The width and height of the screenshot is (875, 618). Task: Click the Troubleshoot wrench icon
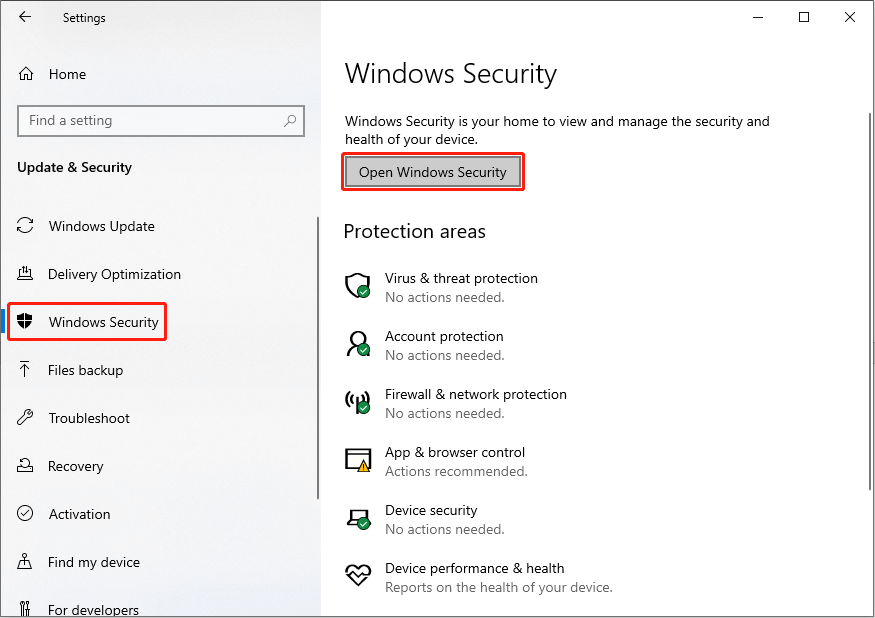tap(24, 418)
